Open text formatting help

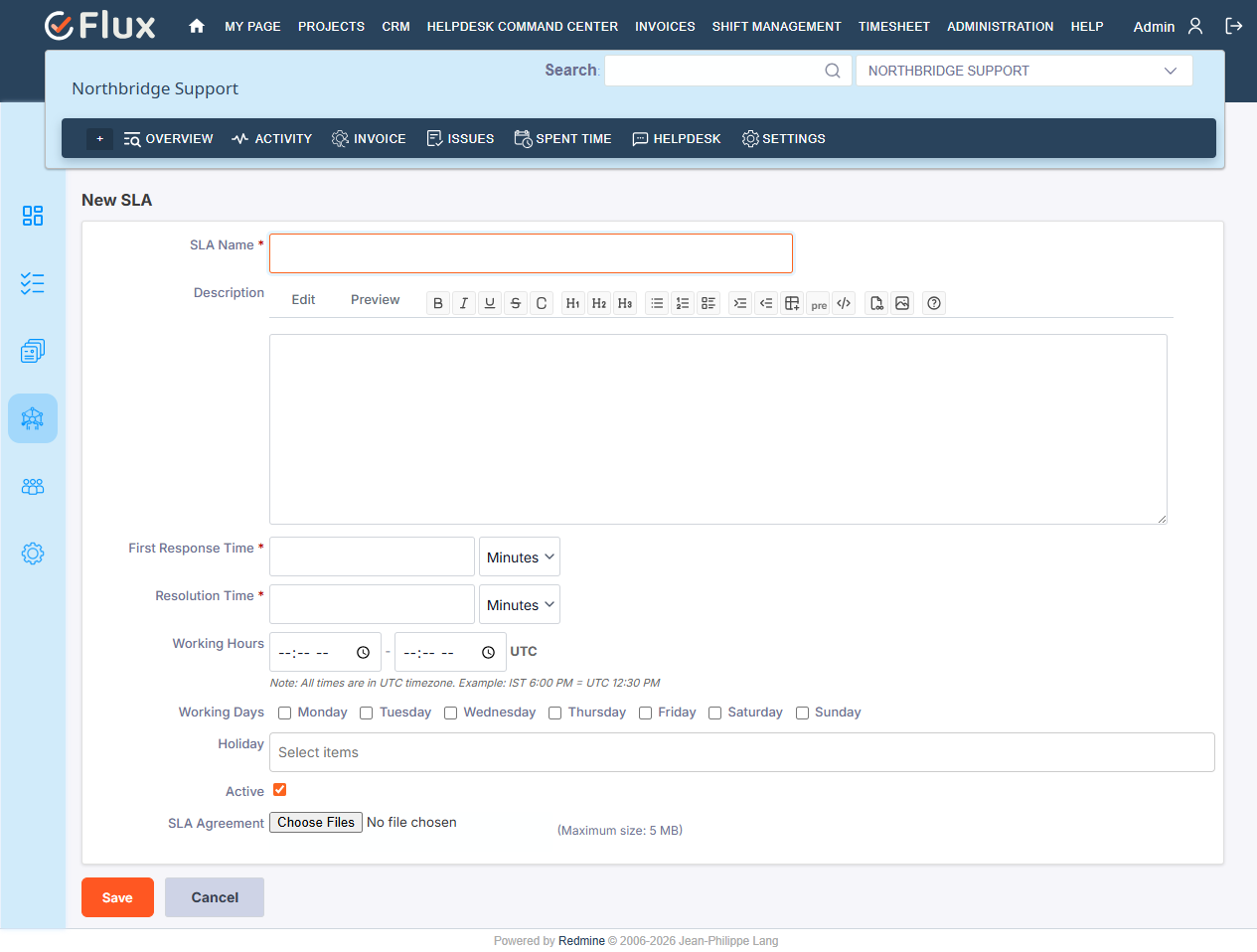tap(934, 303)
